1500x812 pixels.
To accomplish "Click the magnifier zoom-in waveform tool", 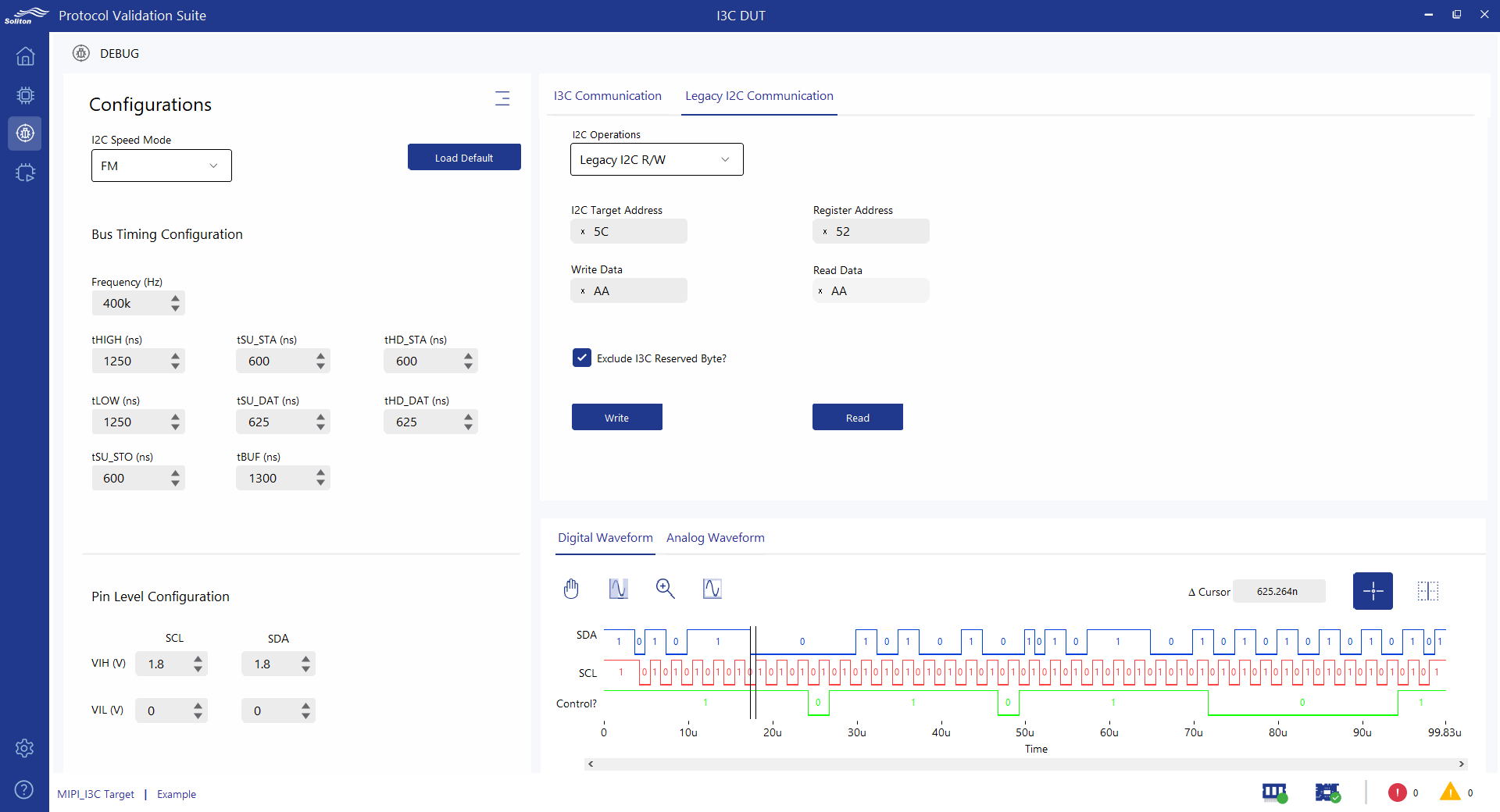I will (x=665, y=589).
